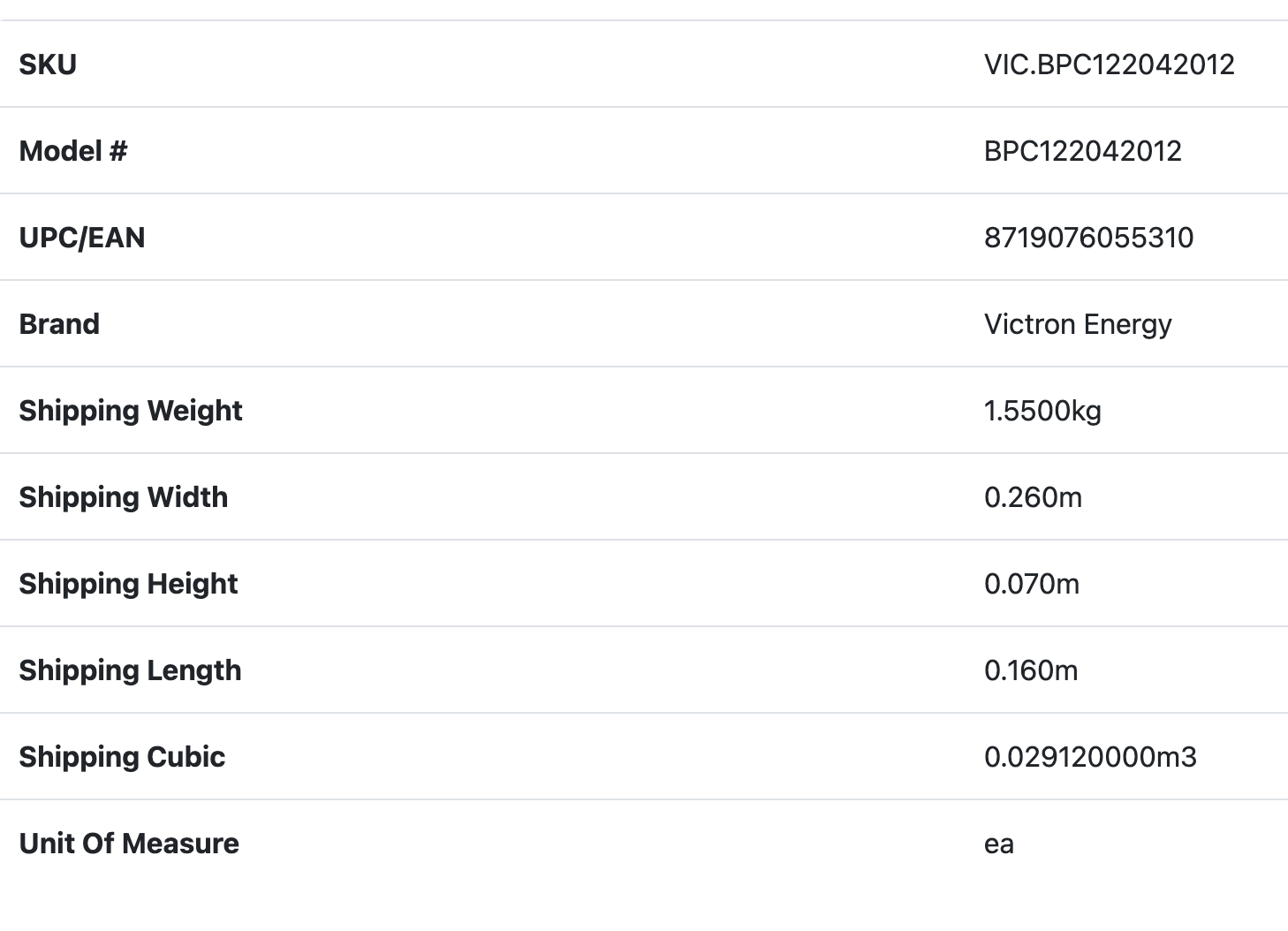Click the UPC/EAN label
This screenshot has height=931, width=1288.
point(82,238)
